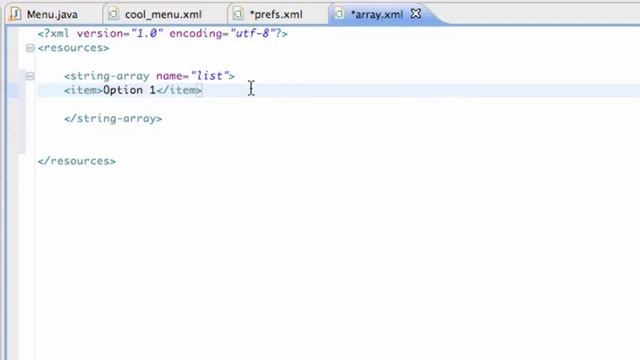Image resolution: width=640 pixels, height=360 pixels.
Task: Collapse the string-array element fold marker
Action: coord(30,76)
